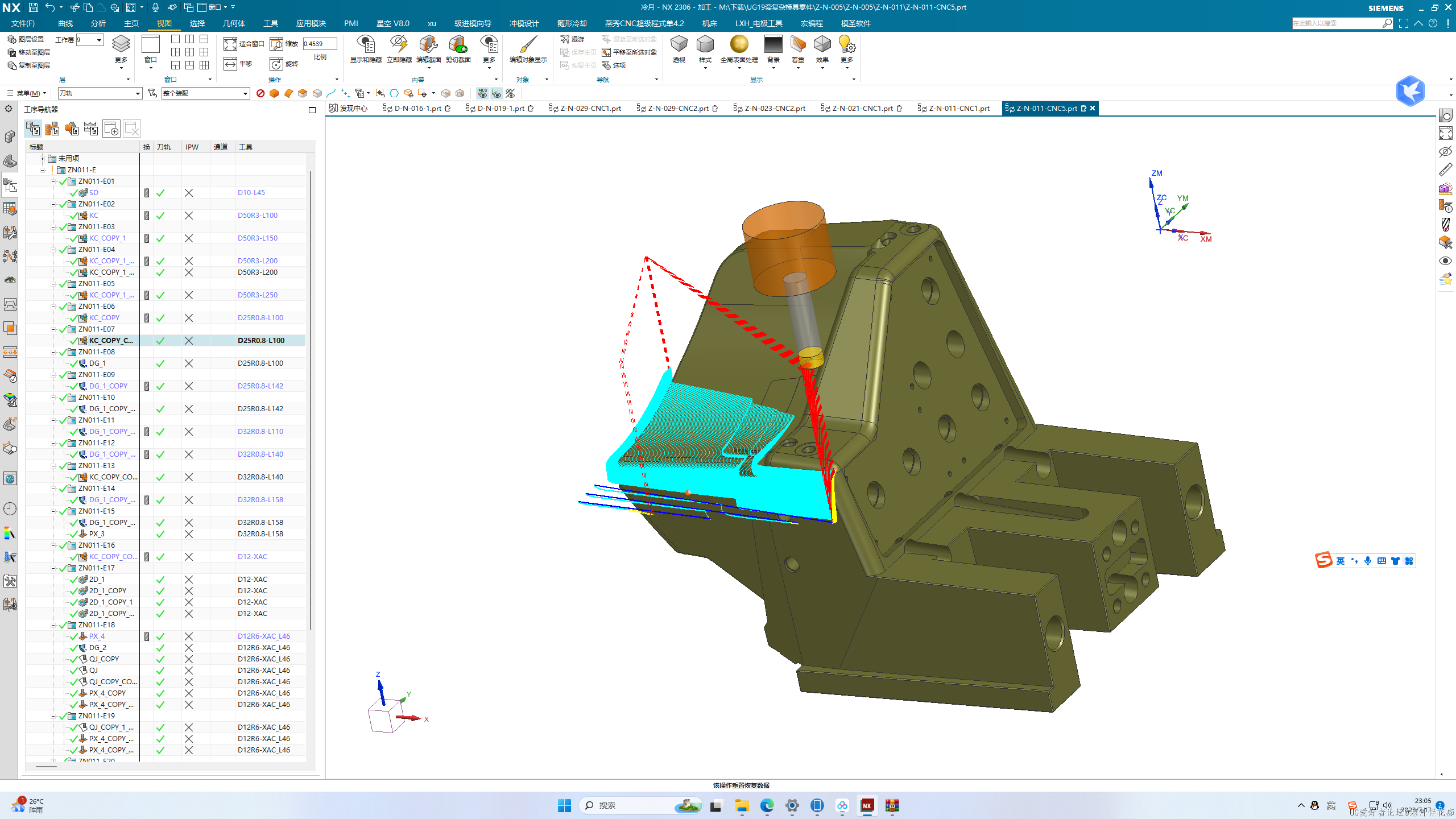Click the 效果 effects icon
Screen dimensions: 1456x819
(x=822, y=44)
